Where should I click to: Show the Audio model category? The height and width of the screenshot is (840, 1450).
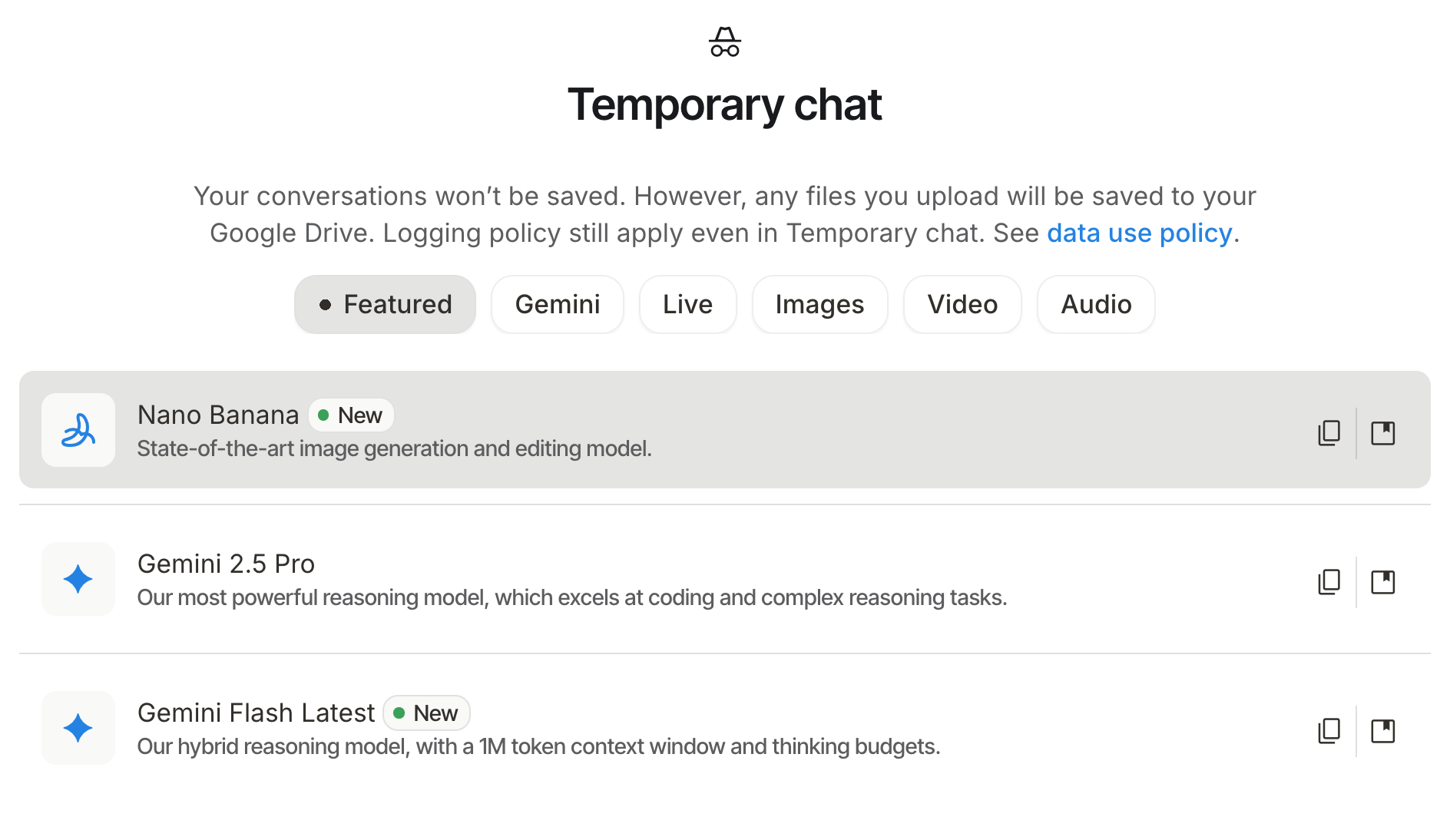[x=1096, y=305]
